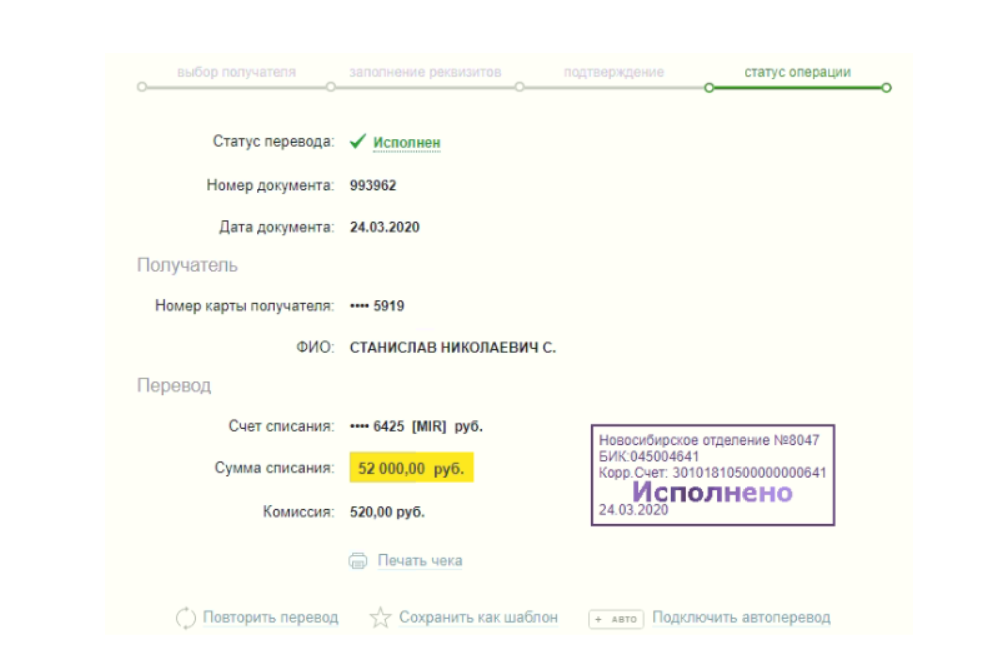The width and height of the screenshot is (991, 667).
Task: Click the commission value 520,00 руб.
Action: point(387,512)
